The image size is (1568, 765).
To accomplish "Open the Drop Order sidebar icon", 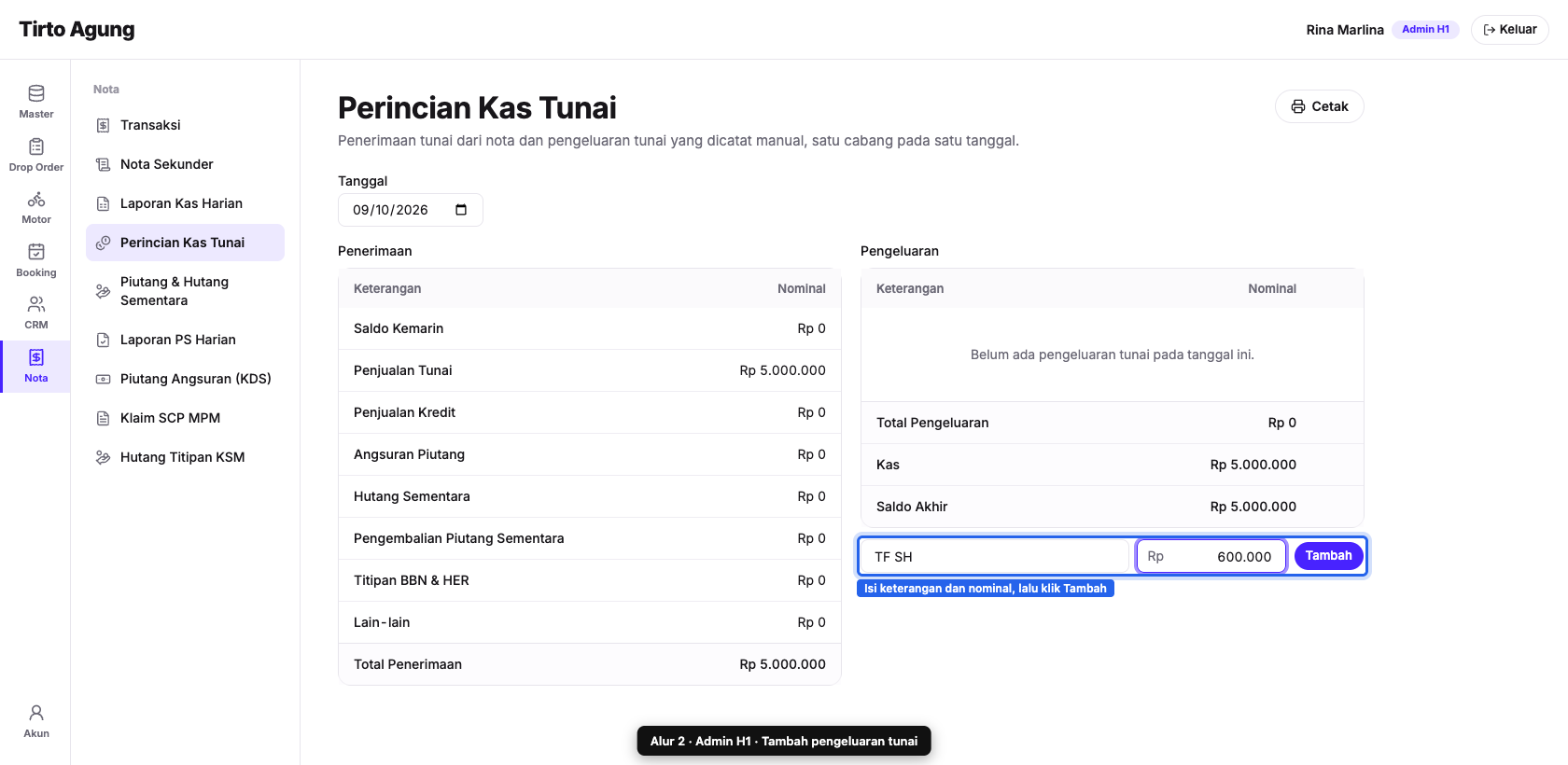I will (x=35, y=155).
